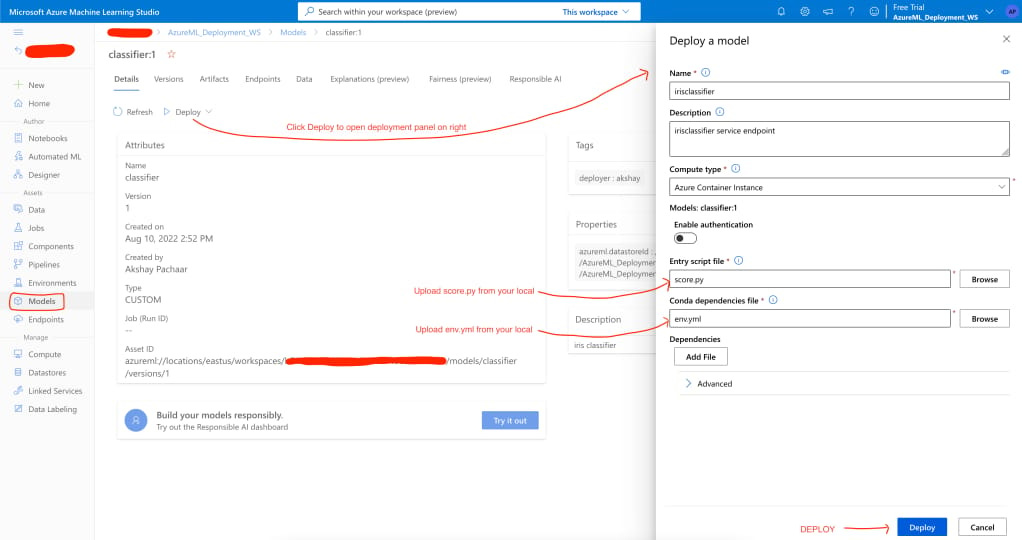Image resolution: width=1022 pixels, height=540 pixels.
Task: Open Notebooks from the sidebar
Action: click(48, 138)
